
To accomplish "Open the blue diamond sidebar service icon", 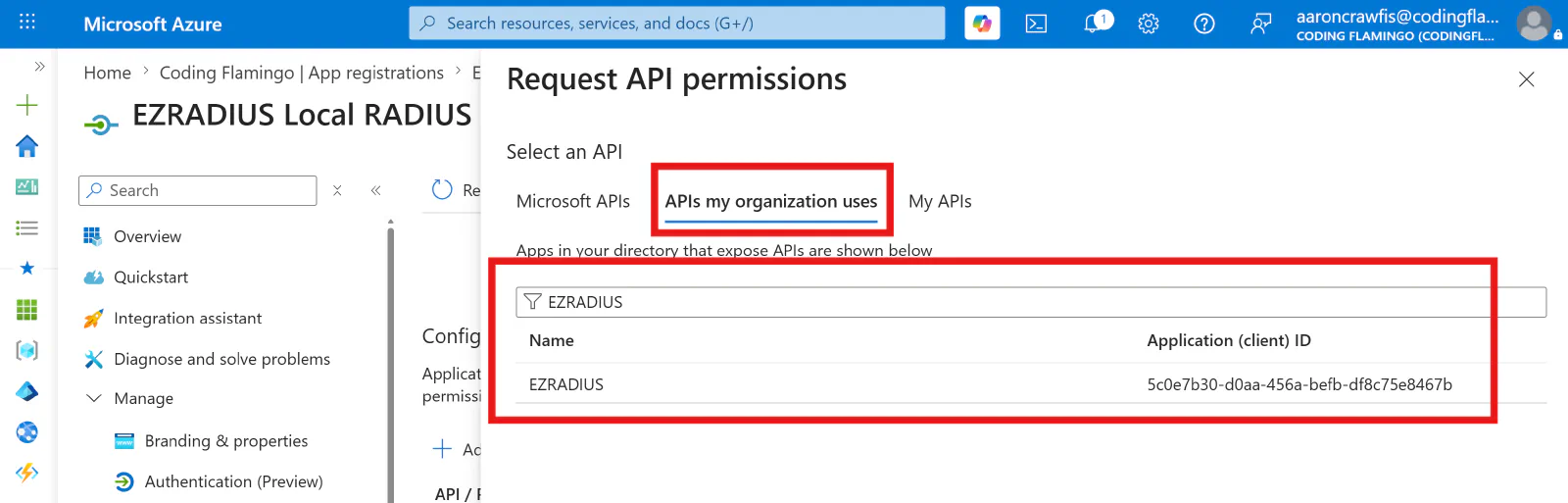I will coord(27,391).
